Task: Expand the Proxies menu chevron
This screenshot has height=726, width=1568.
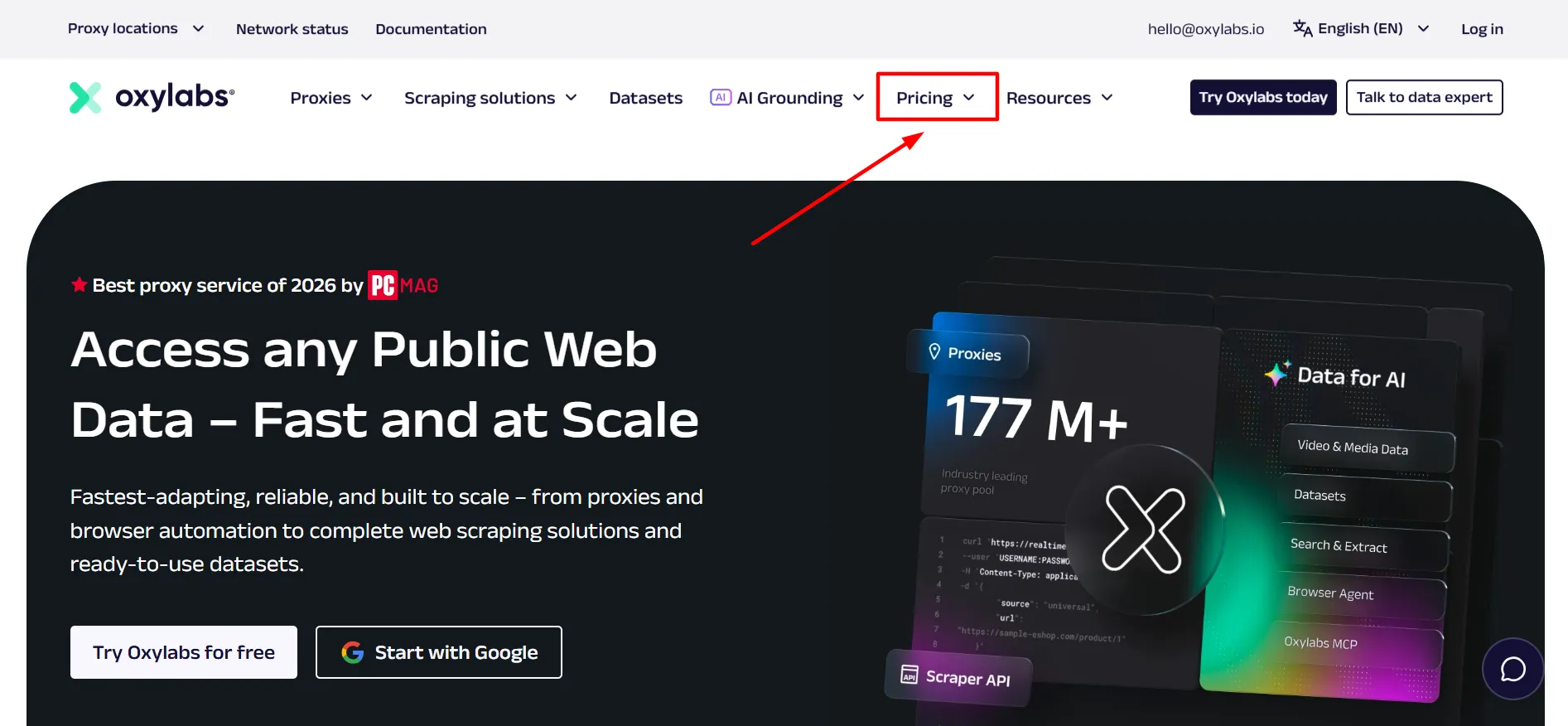Action: point(367,98)
